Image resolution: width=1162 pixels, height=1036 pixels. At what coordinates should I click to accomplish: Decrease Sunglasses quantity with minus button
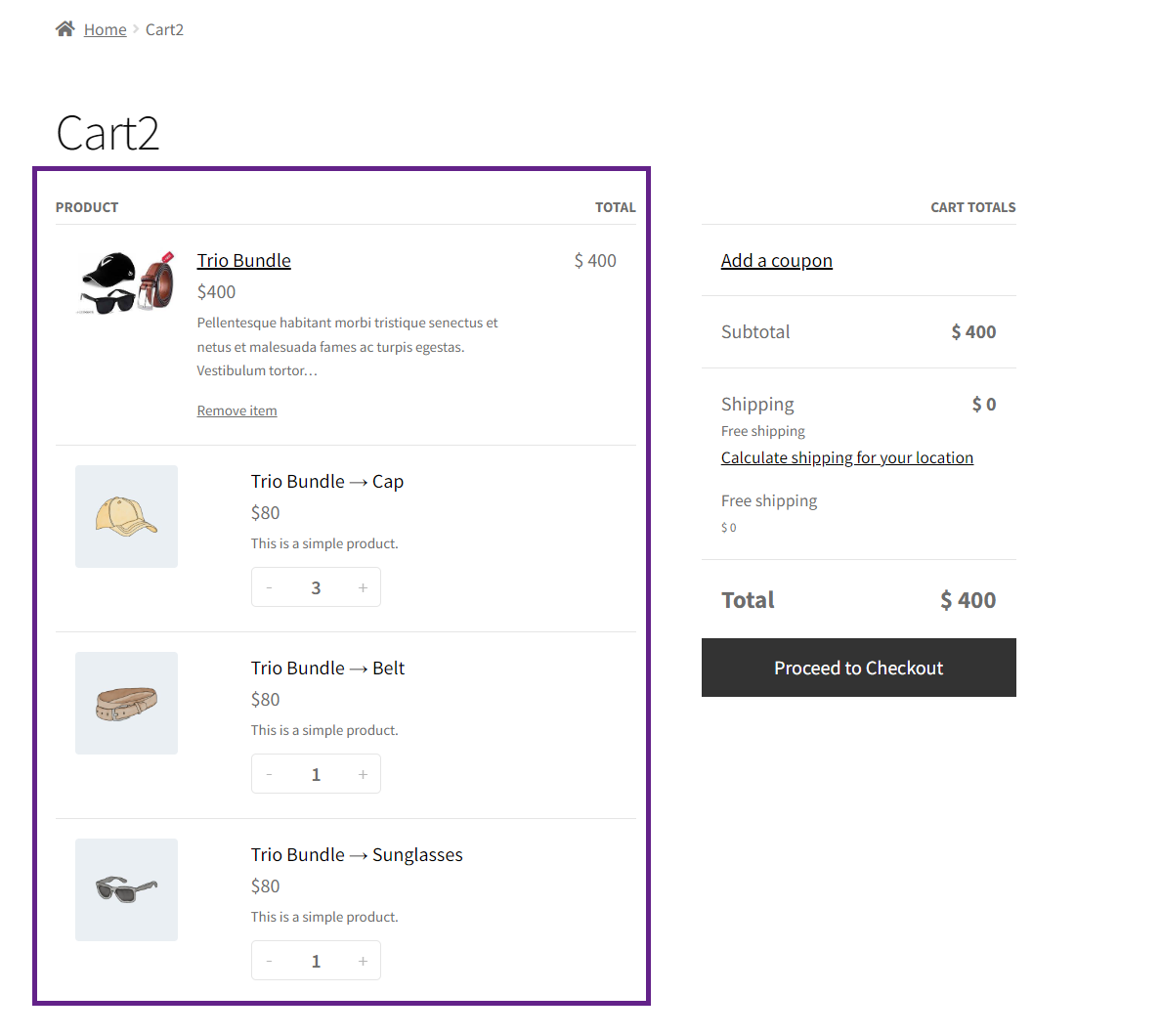pyautogui.click(x=269, y=961)
